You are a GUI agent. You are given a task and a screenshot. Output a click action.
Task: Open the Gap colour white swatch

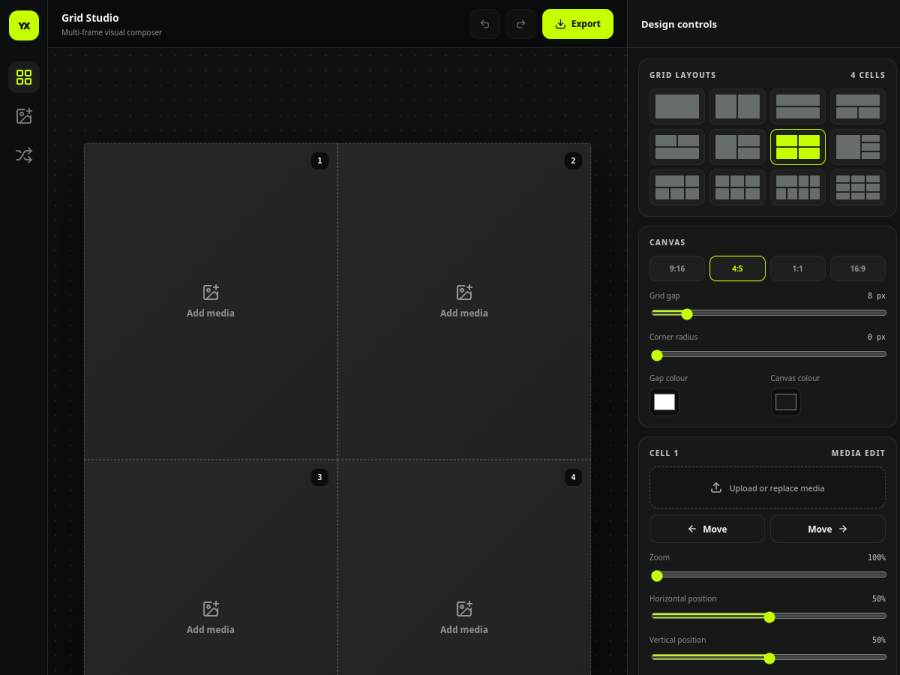point(664,402)
